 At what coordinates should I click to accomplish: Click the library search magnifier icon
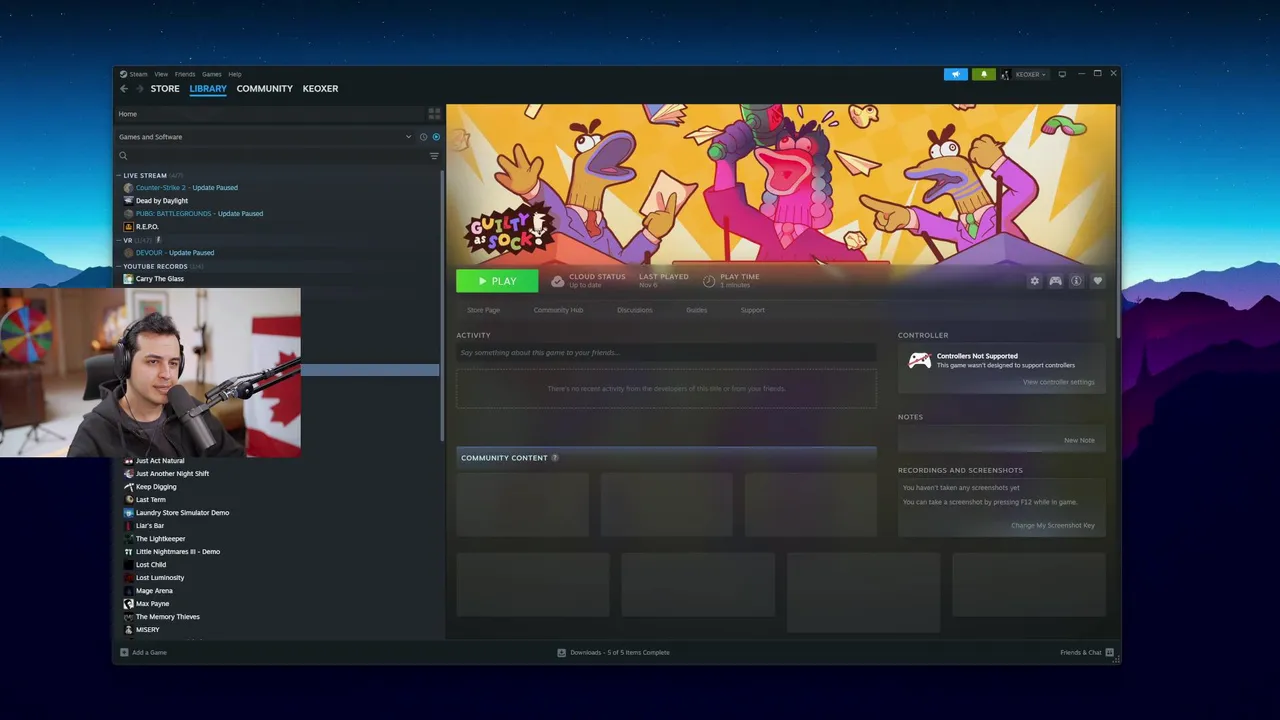(123, 156)
